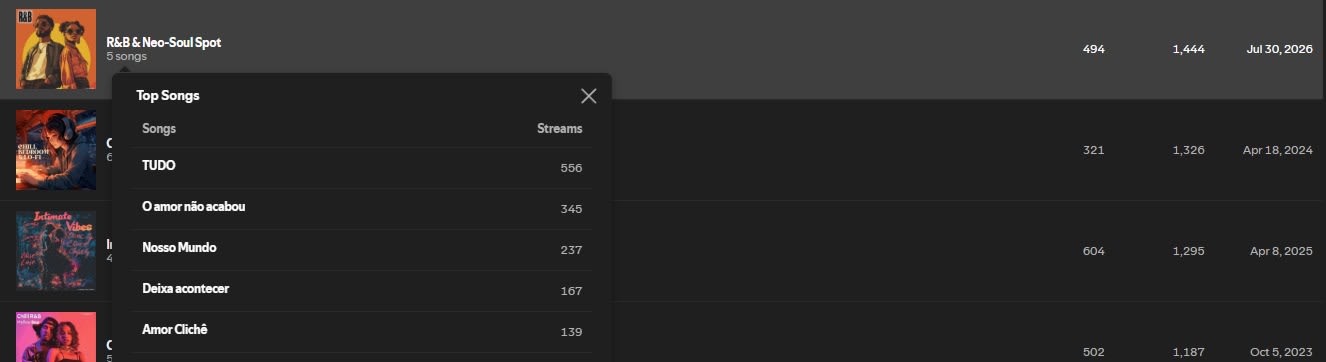Open the pink Chill R&B cover at the bottom

click(56, 337)
